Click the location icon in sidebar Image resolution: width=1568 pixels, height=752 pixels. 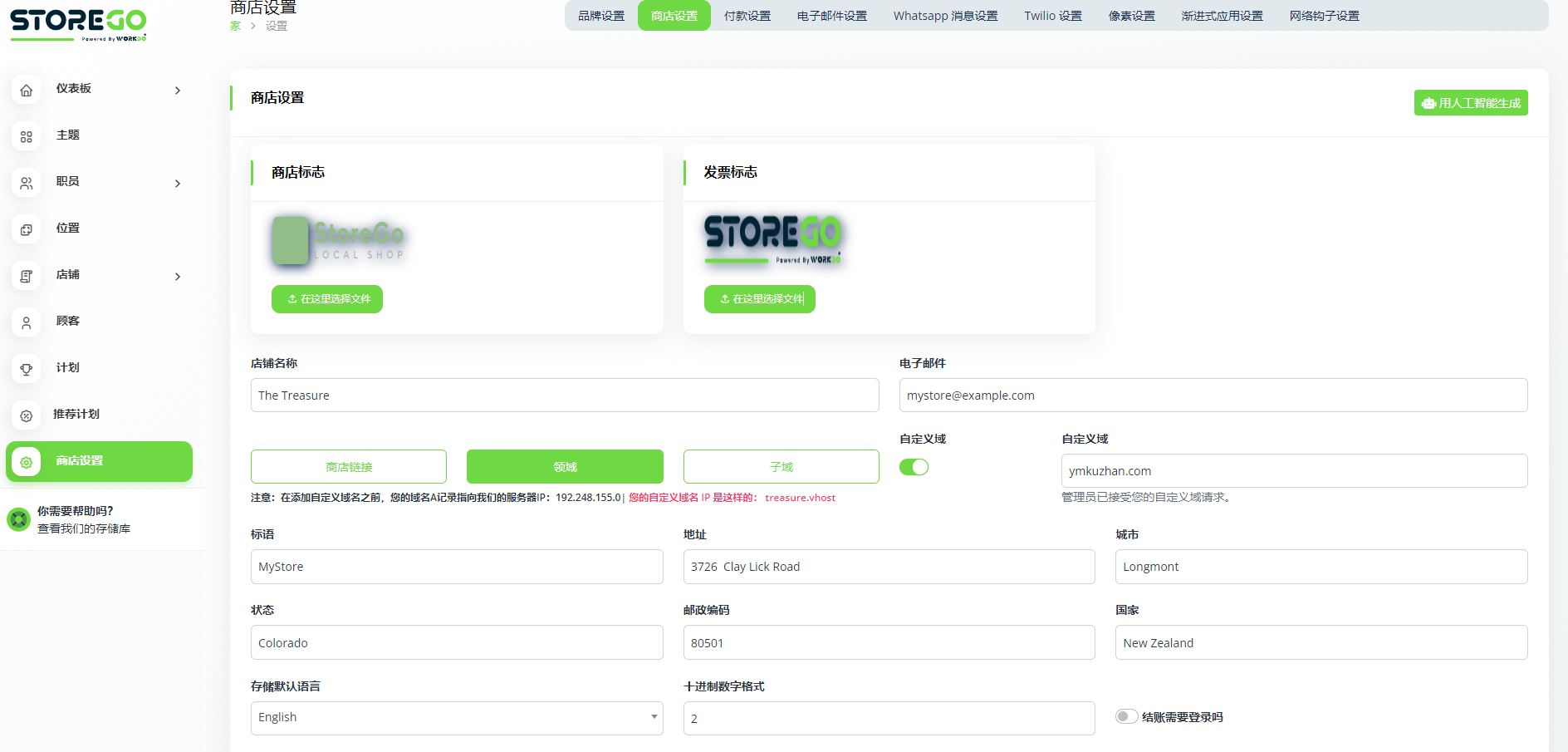(27, 229)
